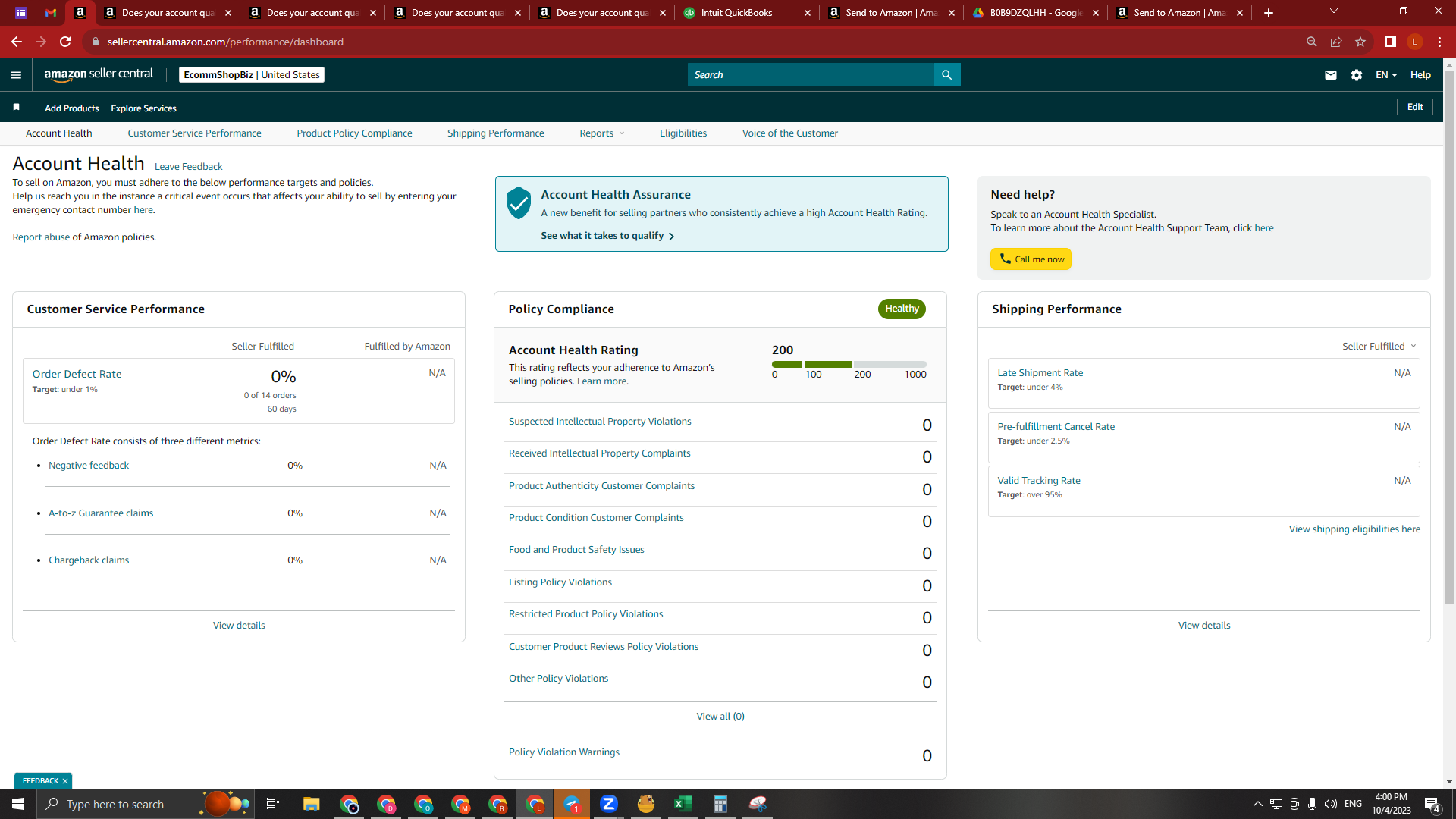Switch to Product Policy Compliance tab
This screenshot has width=1456, height=819.
(x=354, y=133)
